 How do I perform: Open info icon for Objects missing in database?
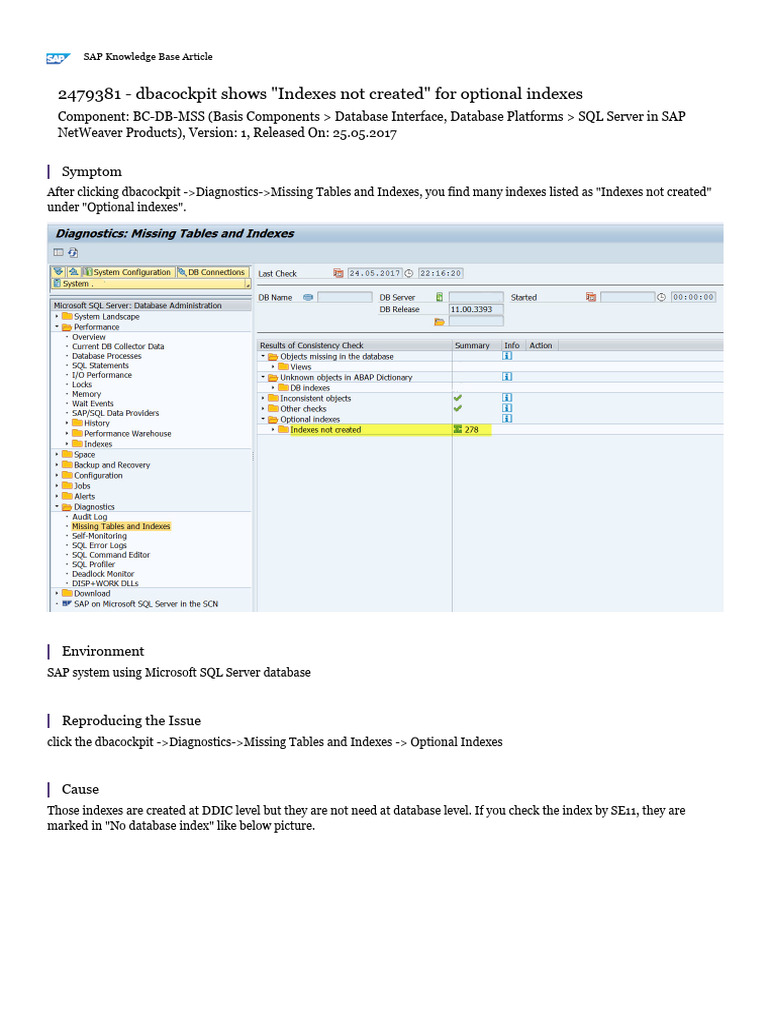[x=507, y=356]
